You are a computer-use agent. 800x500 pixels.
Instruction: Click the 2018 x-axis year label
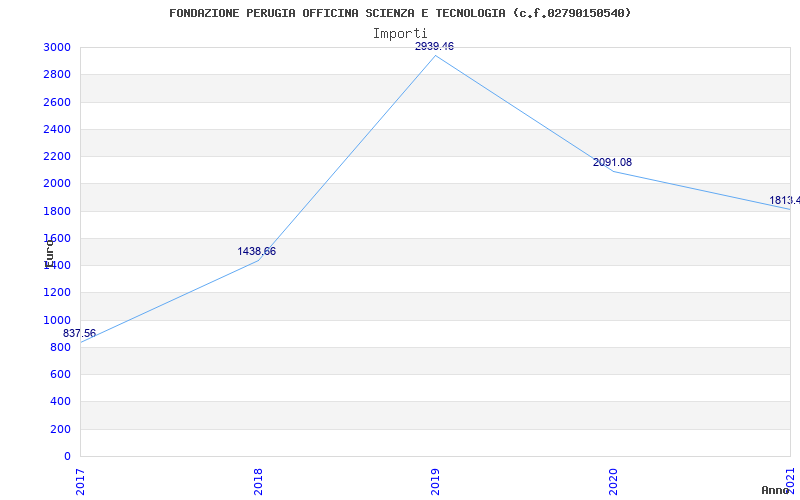[258, 482]
